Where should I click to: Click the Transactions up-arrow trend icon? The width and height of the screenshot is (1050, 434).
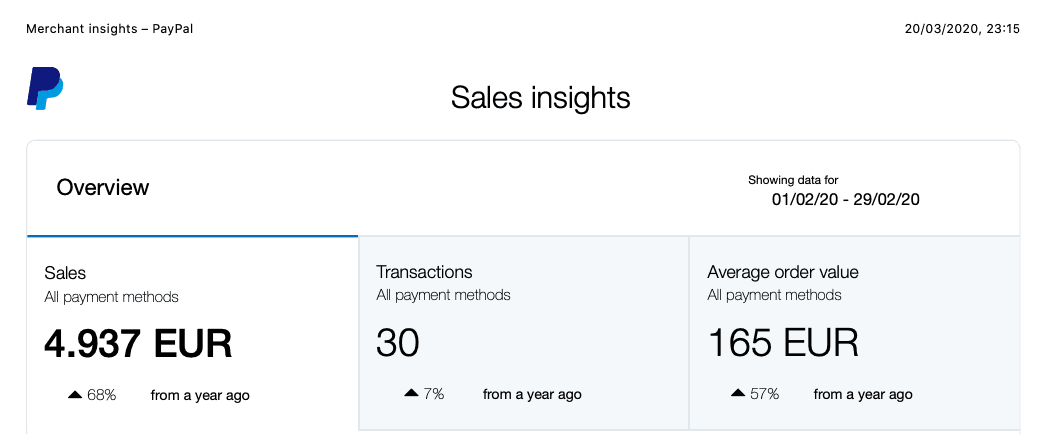[x=411, y=394]
